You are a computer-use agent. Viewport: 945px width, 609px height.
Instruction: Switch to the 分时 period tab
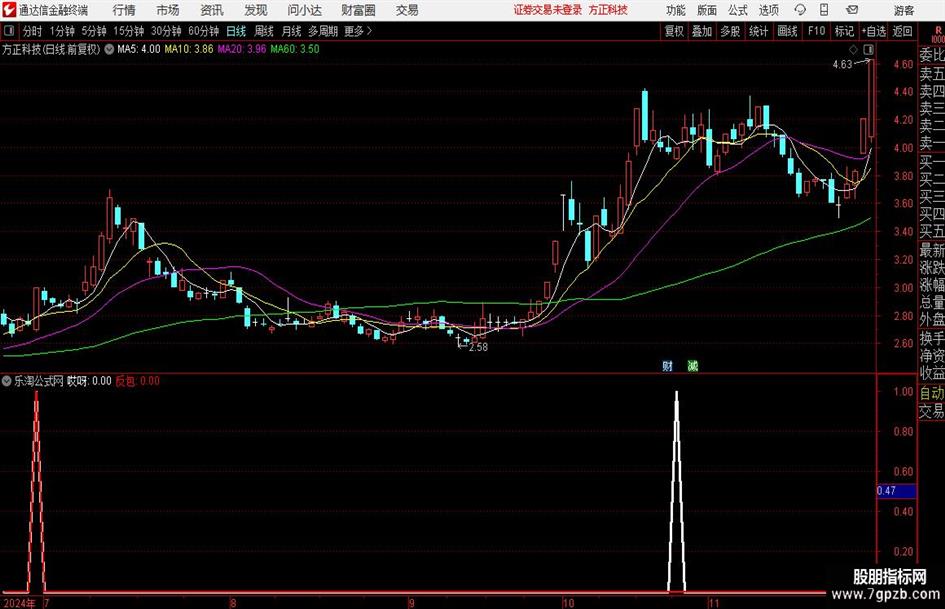[x=32, y=31]
